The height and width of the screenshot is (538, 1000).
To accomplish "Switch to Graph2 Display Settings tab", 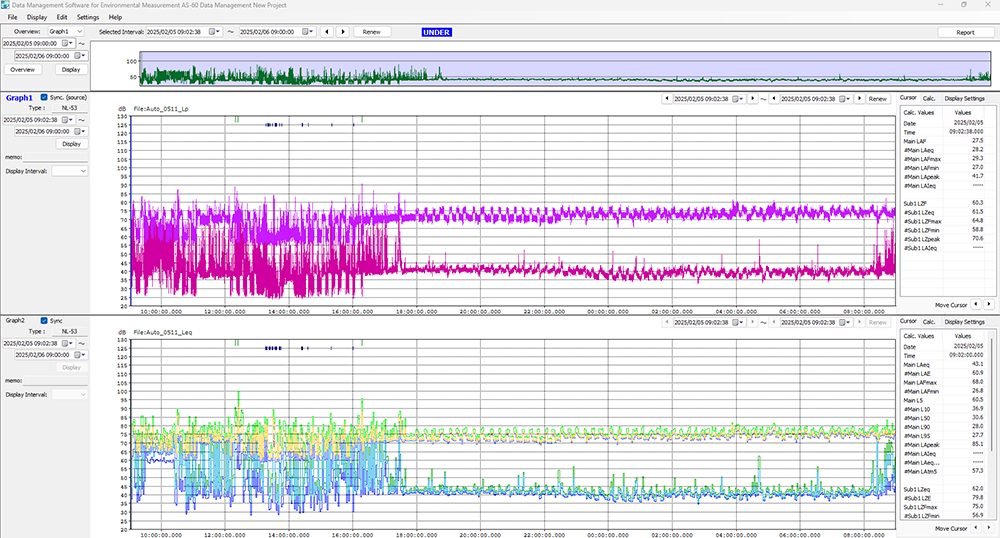I will tap(964, 321).
